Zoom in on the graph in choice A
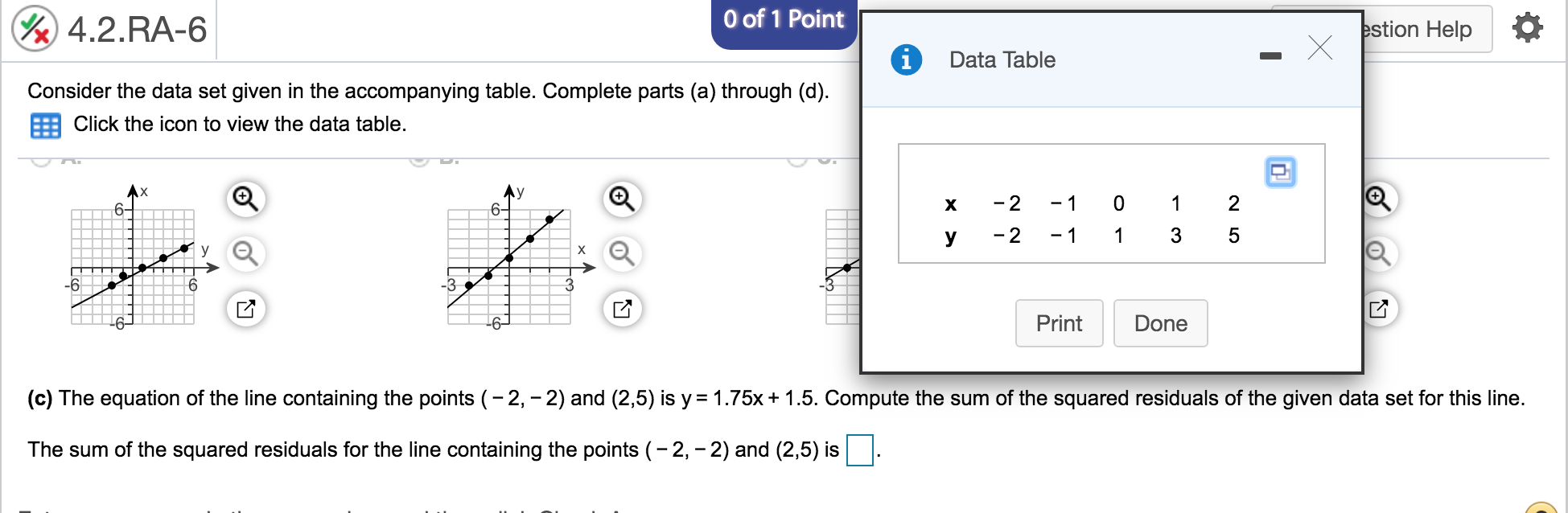Image resolution: width=1568 pixels, height=513 pixels. pos(245,197)
